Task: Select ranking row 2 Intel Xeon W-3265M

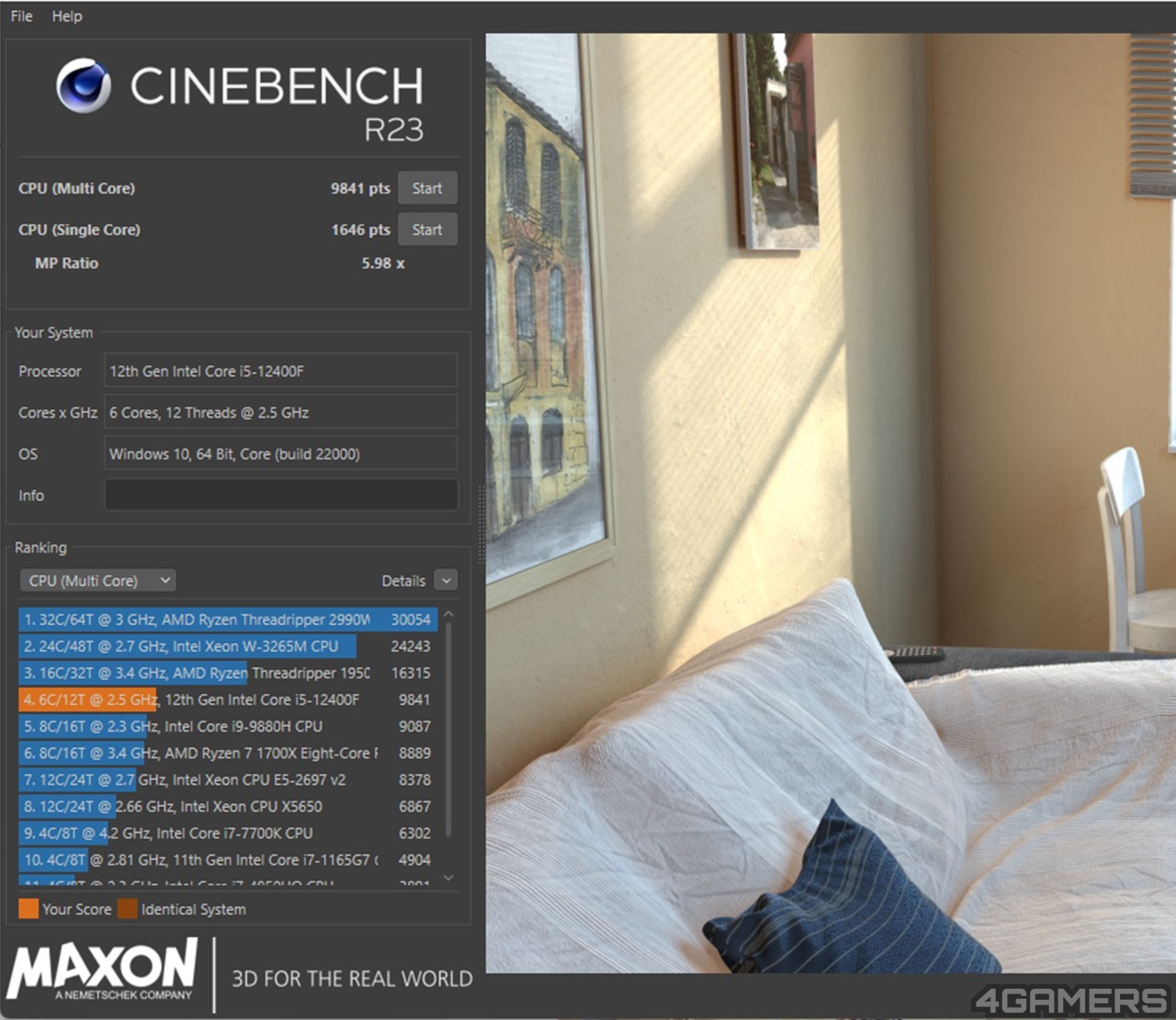Action: tap(226, 646)
